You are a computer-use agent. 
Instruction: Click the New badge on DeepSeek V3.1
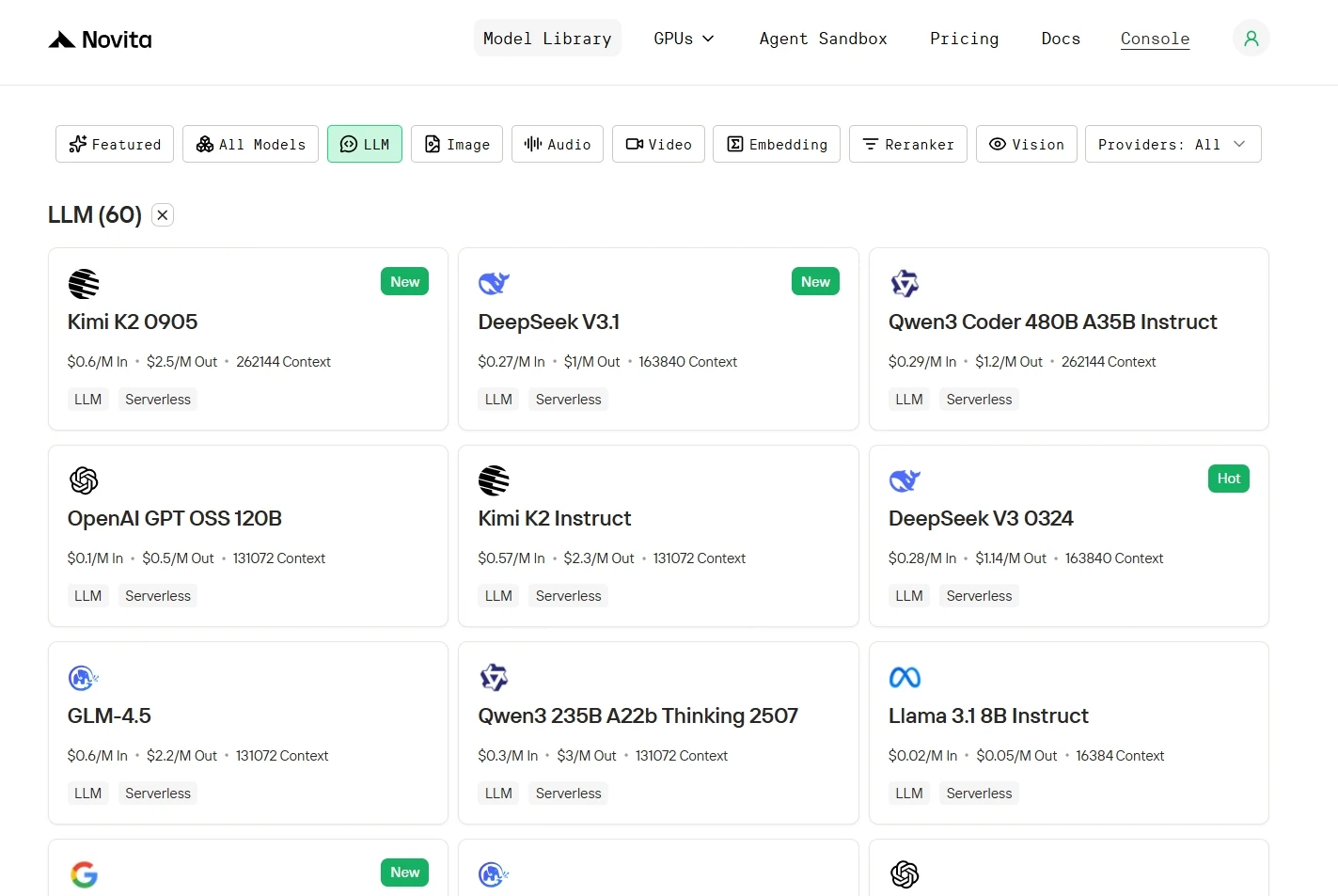(815, 282)
